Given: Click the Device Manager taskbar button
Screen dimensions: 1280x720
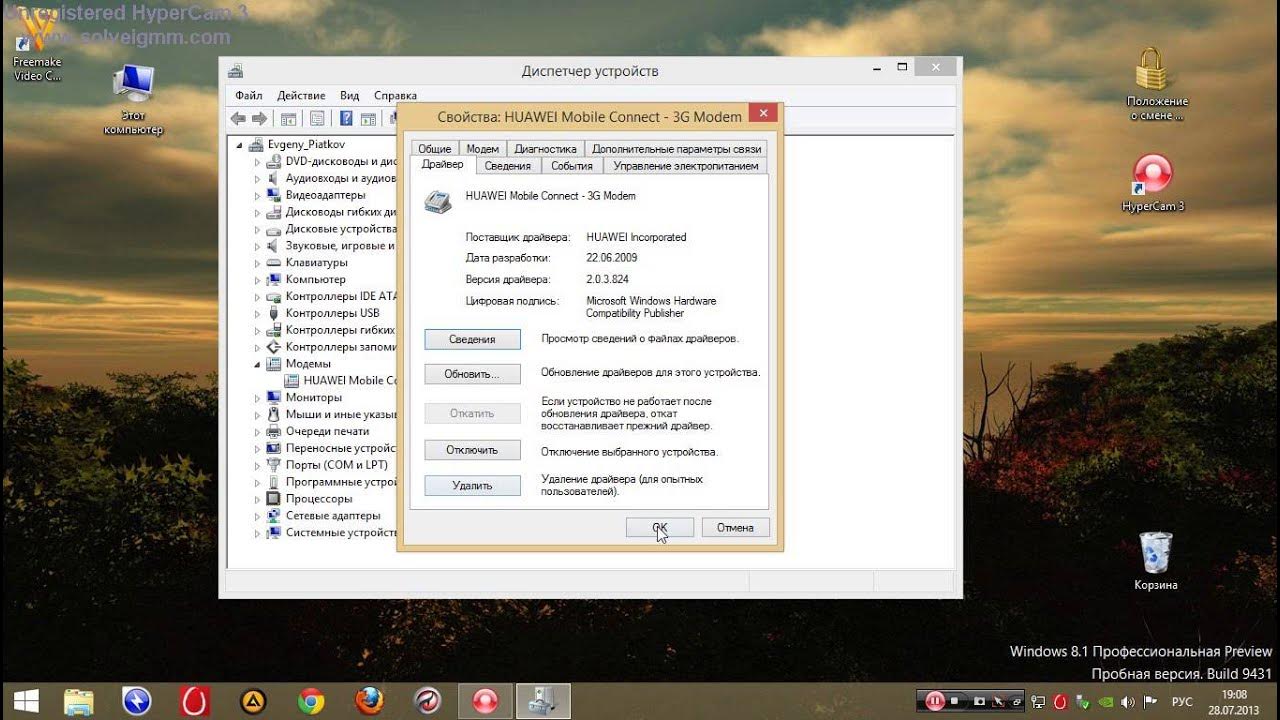Looking at the screenshot, I should click(543, 701).
